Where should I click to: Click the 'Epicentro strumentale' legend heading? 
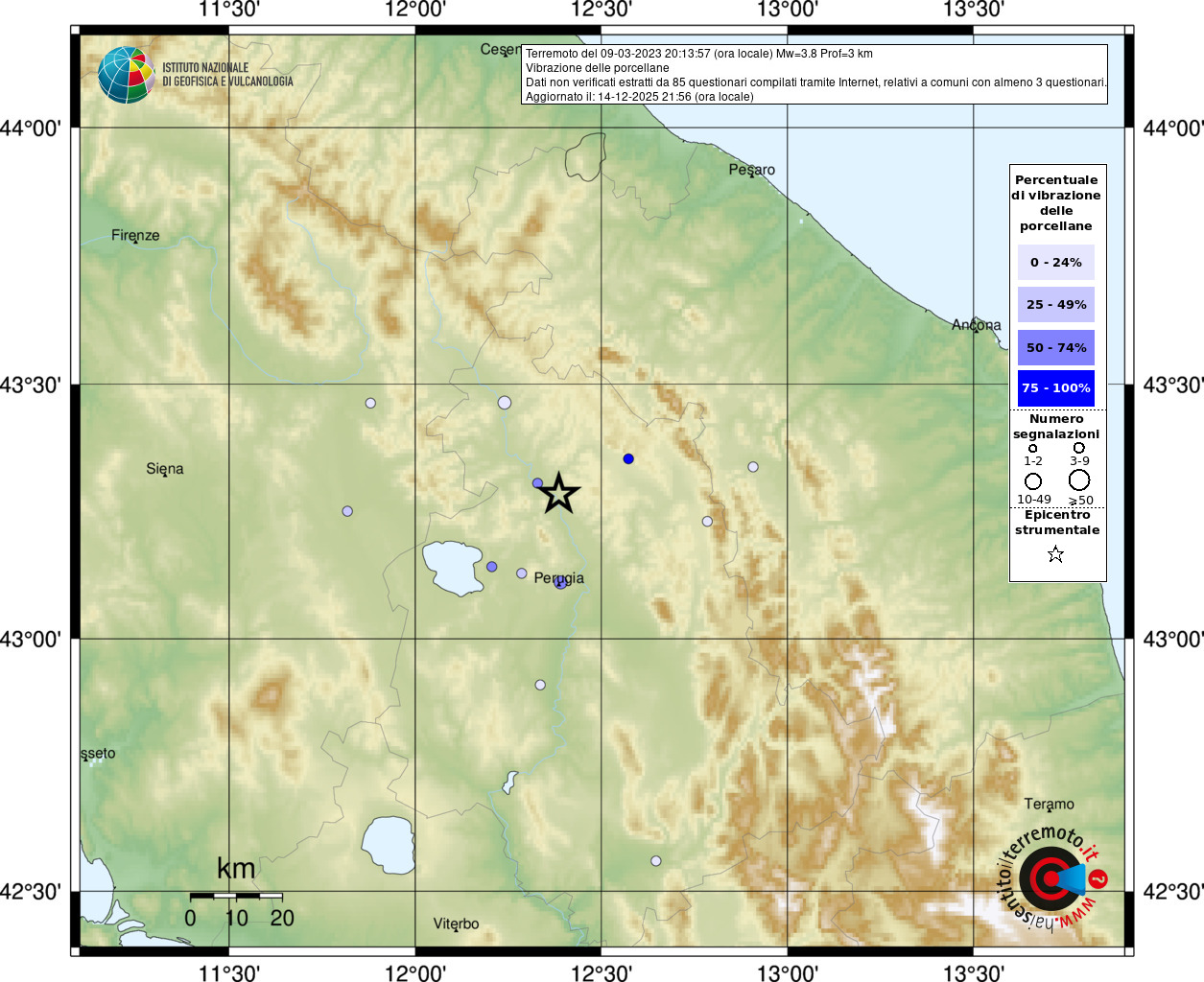pyautogui.click(x=1057, y=523)
